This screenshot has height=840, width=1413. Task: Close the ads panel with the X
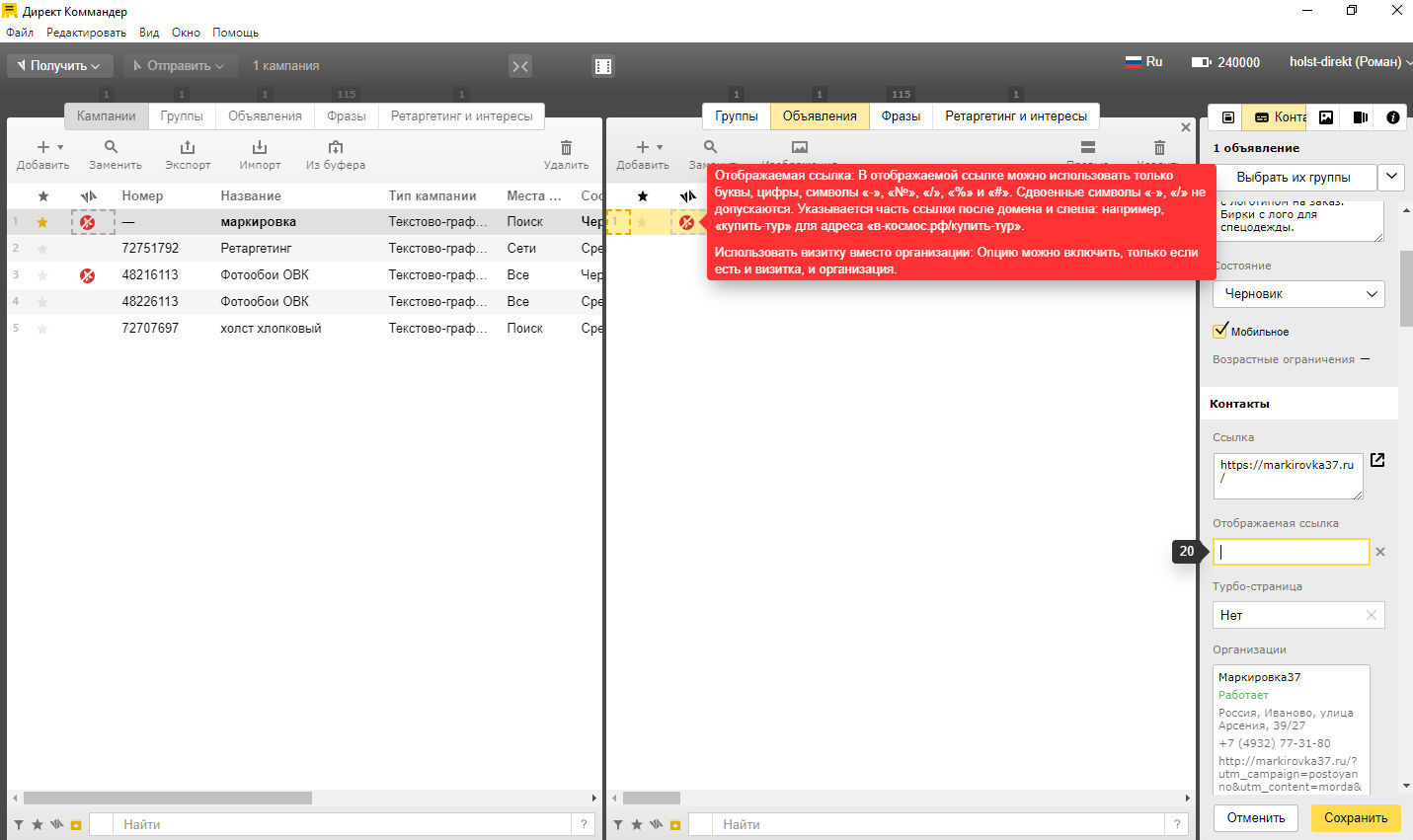(1186, 127)
